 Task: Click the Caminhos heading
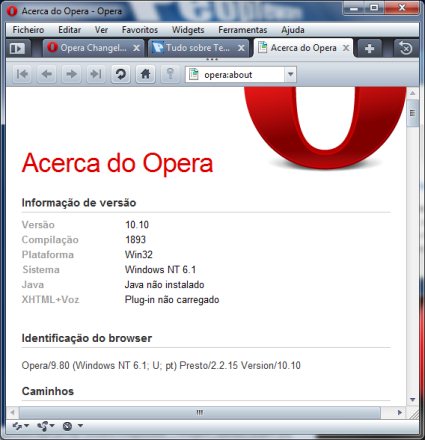click(x=48, y=391)
